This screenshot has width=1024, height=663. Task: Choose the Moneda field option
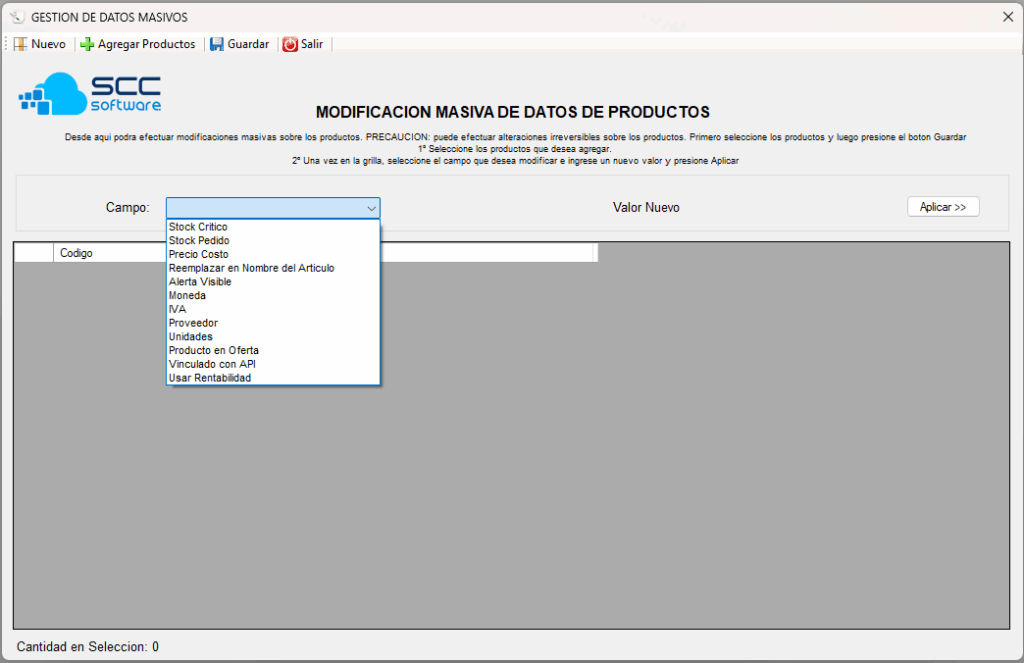(187, 296)
